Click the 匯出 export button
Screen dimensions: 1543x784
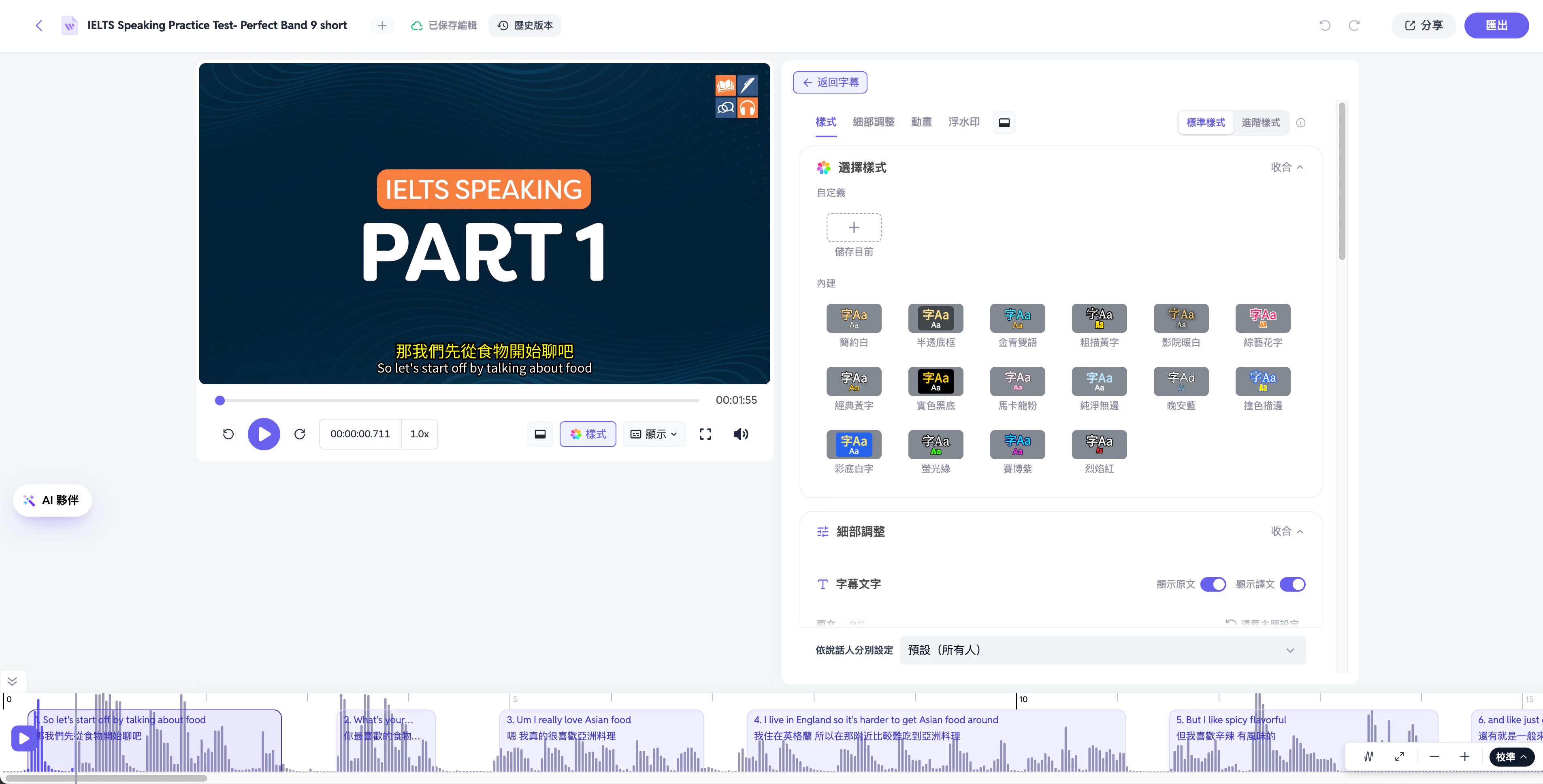coord(1496,25)
